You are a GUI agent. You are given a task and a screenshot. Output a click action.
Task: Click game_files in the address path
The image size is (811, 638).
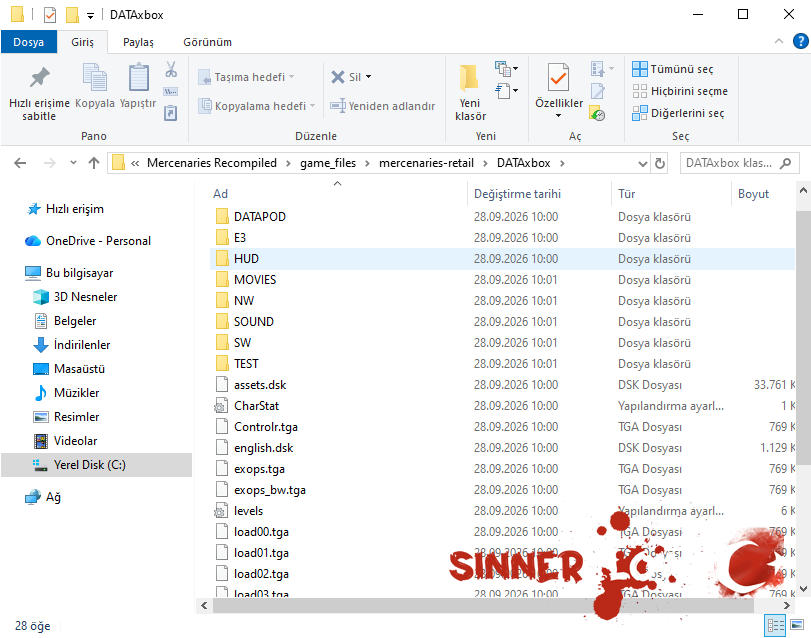pyautogui.click(x=328, y=163)
